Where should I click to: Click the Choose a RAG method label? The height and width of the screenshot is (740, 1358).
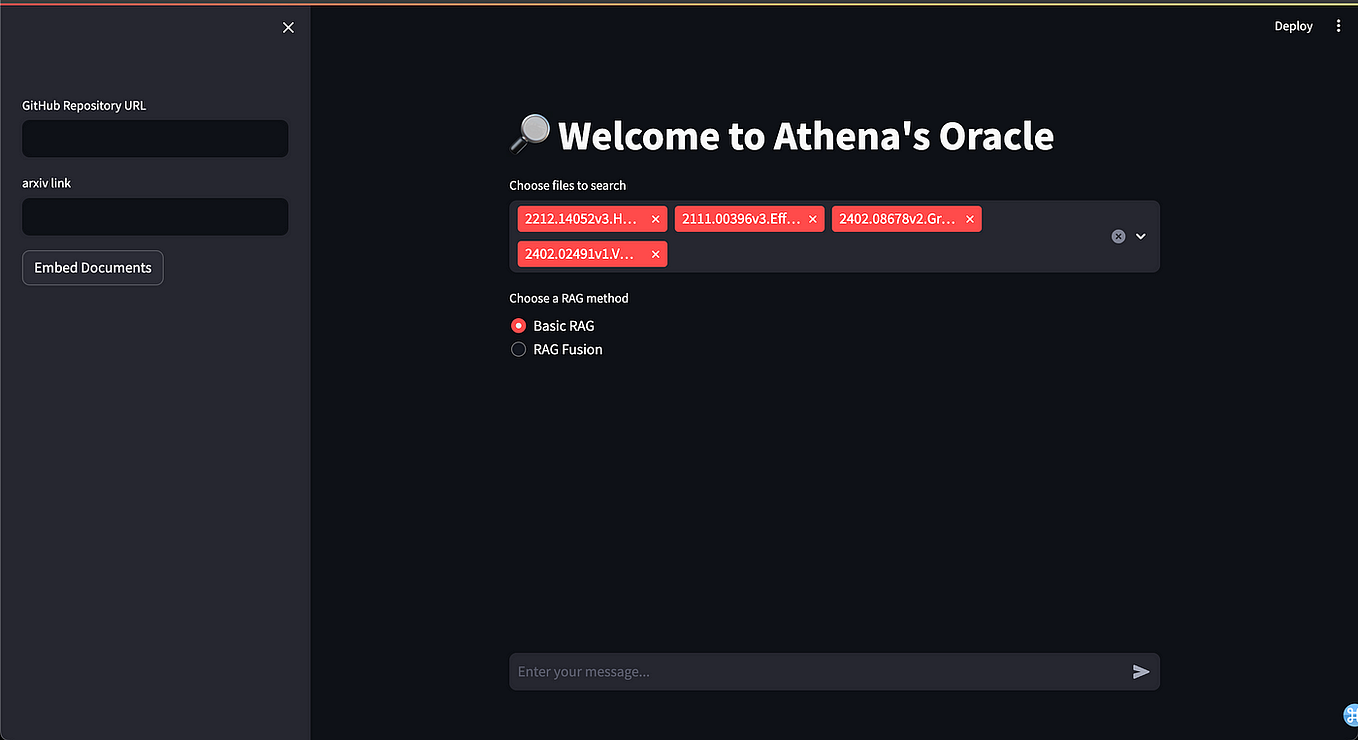tap(569, 298)
